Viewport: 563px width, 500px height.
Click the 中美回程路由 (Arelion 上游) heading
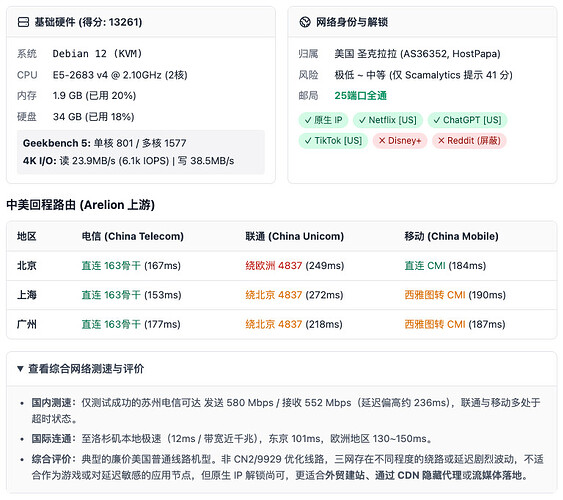pyautogui.click(x=80, y=205)
